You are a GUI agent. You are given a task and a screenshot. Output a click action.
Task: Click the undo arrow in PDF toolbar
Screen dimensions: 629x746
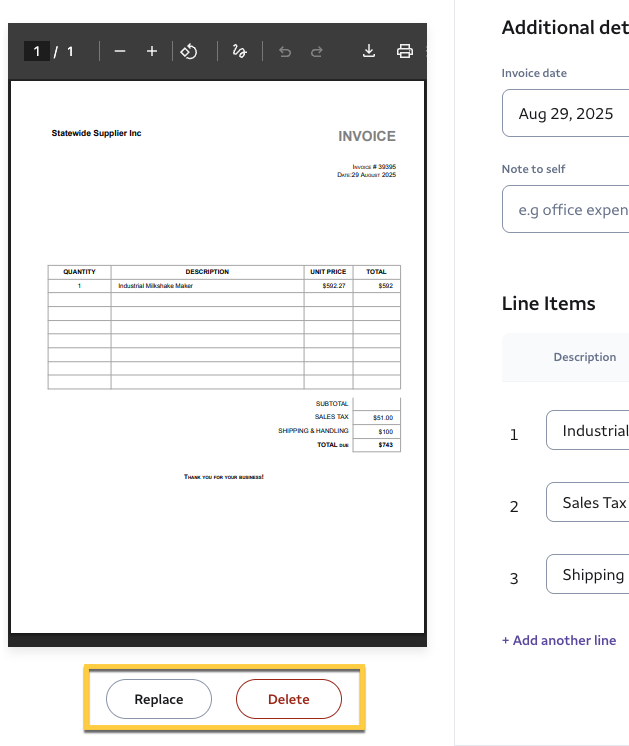285,51
